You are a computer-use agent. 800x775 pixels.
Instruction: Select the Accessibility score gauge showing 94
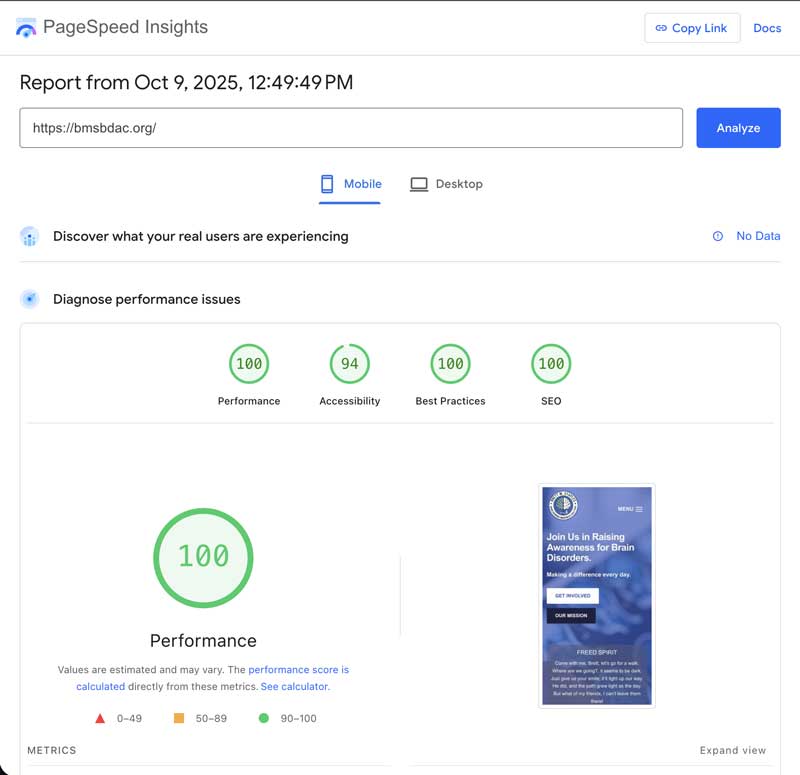(349, 364)
